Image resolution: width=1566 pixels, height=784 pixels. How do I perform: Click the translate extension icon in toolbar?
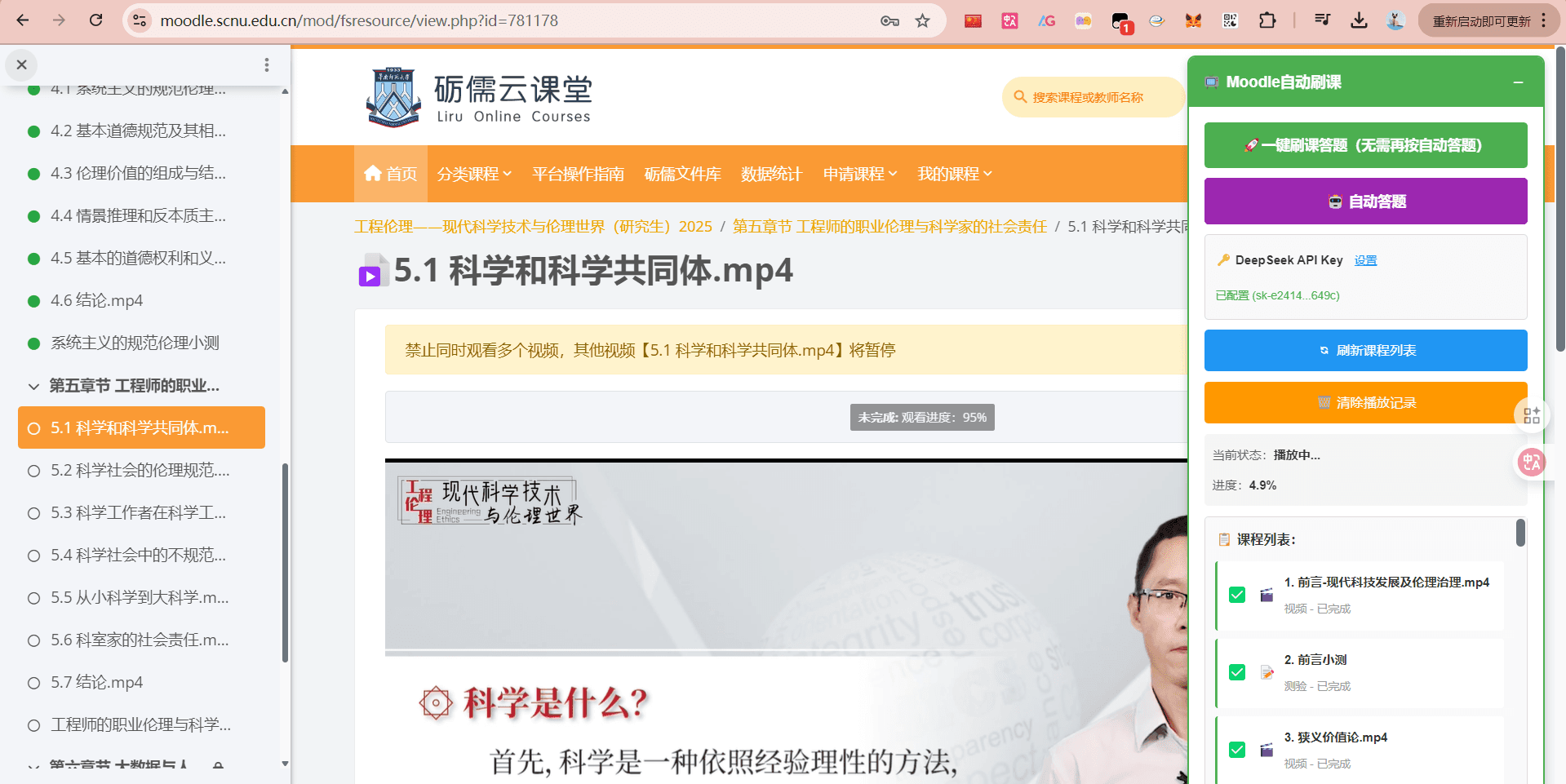pos(1009,20)
